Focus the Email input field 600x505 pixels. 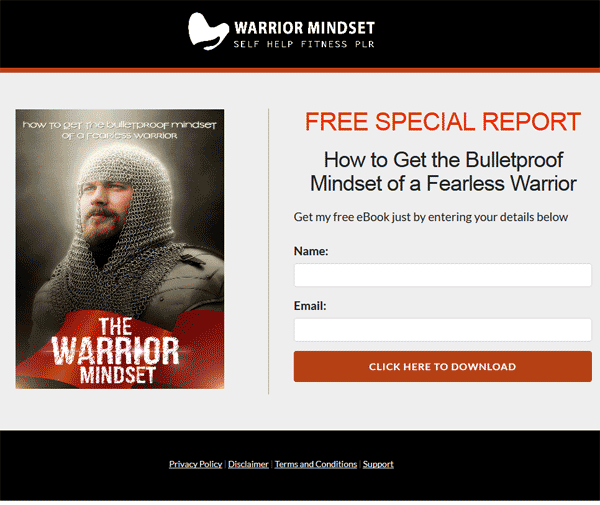[443, 330]
